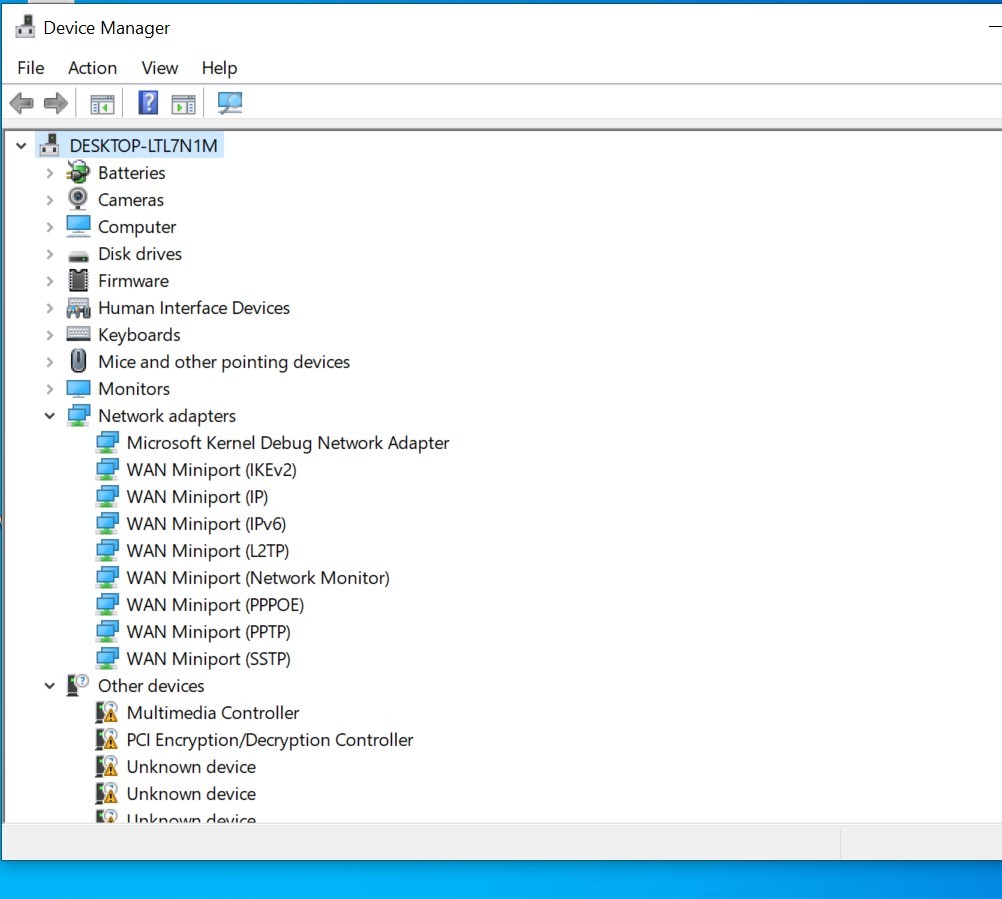Screen dimensions: 1002x899
Task: Expand the Cameras category
Action: 50,200
